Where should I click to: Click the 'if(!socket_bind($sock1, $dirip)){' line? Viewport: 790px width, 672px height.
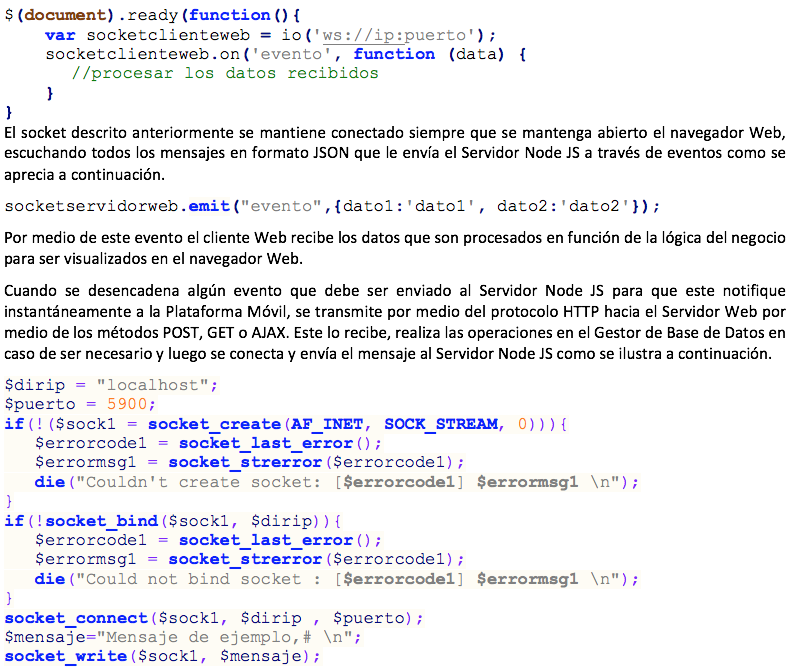pyautogui.click(x=173, y=521)
